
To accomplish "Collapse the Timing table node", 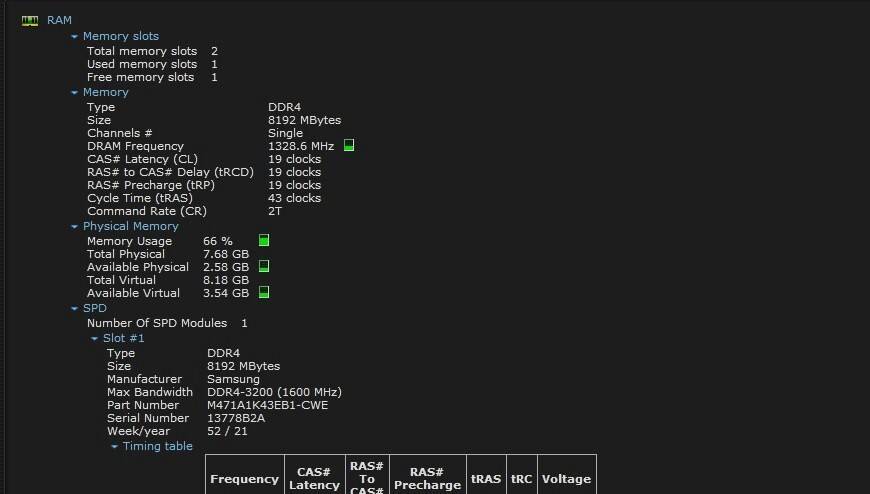I will click(114, 446).
